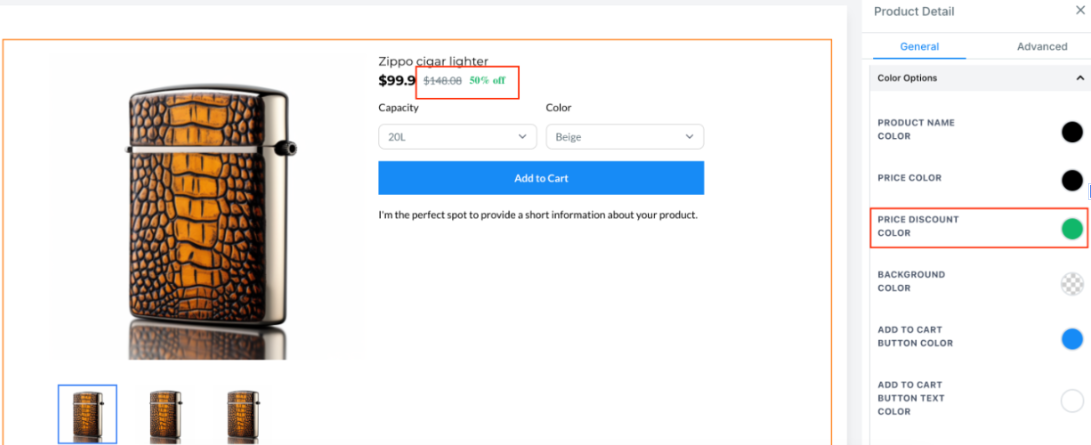
Task: Select the Add to Cart Button Text Color swatch
Action: 1072,401
